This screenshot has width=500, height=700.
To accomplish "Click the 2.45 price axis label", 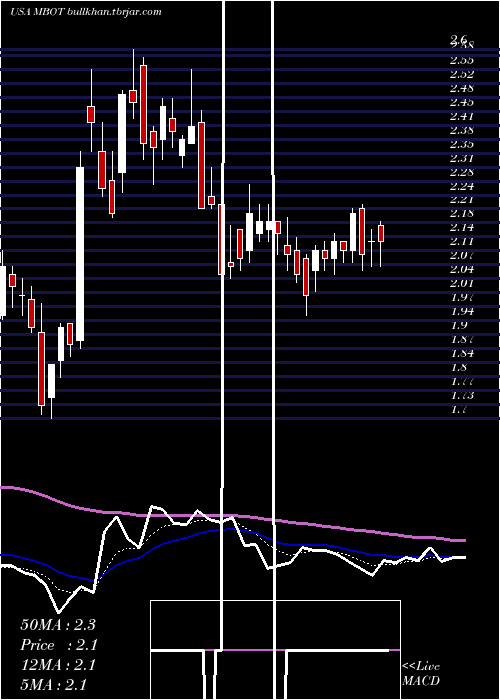I will pyautogui.click(x=462, y=102).
